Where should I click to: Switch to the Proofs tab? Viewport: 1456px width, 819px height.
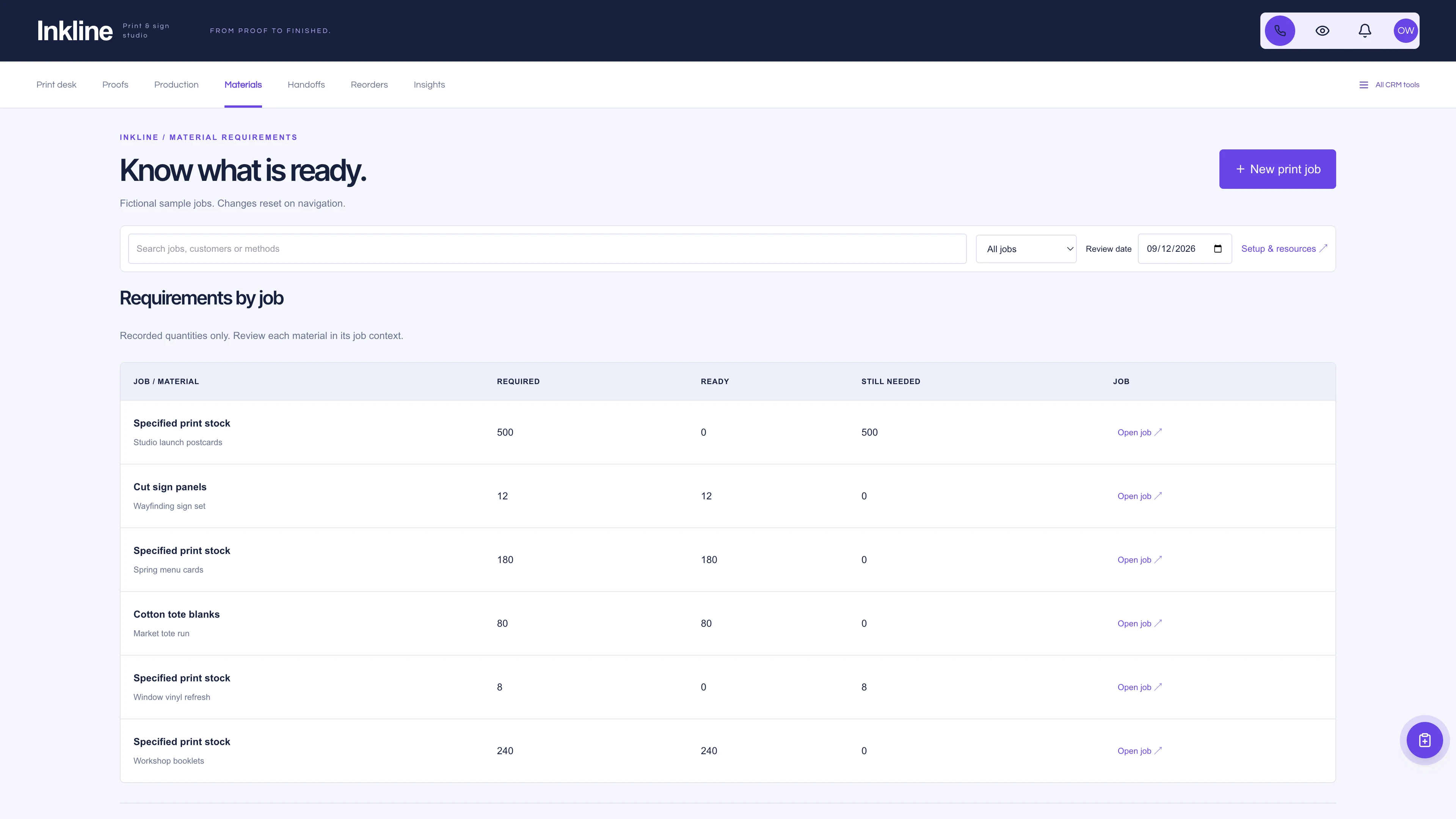(x=115, y=85)
